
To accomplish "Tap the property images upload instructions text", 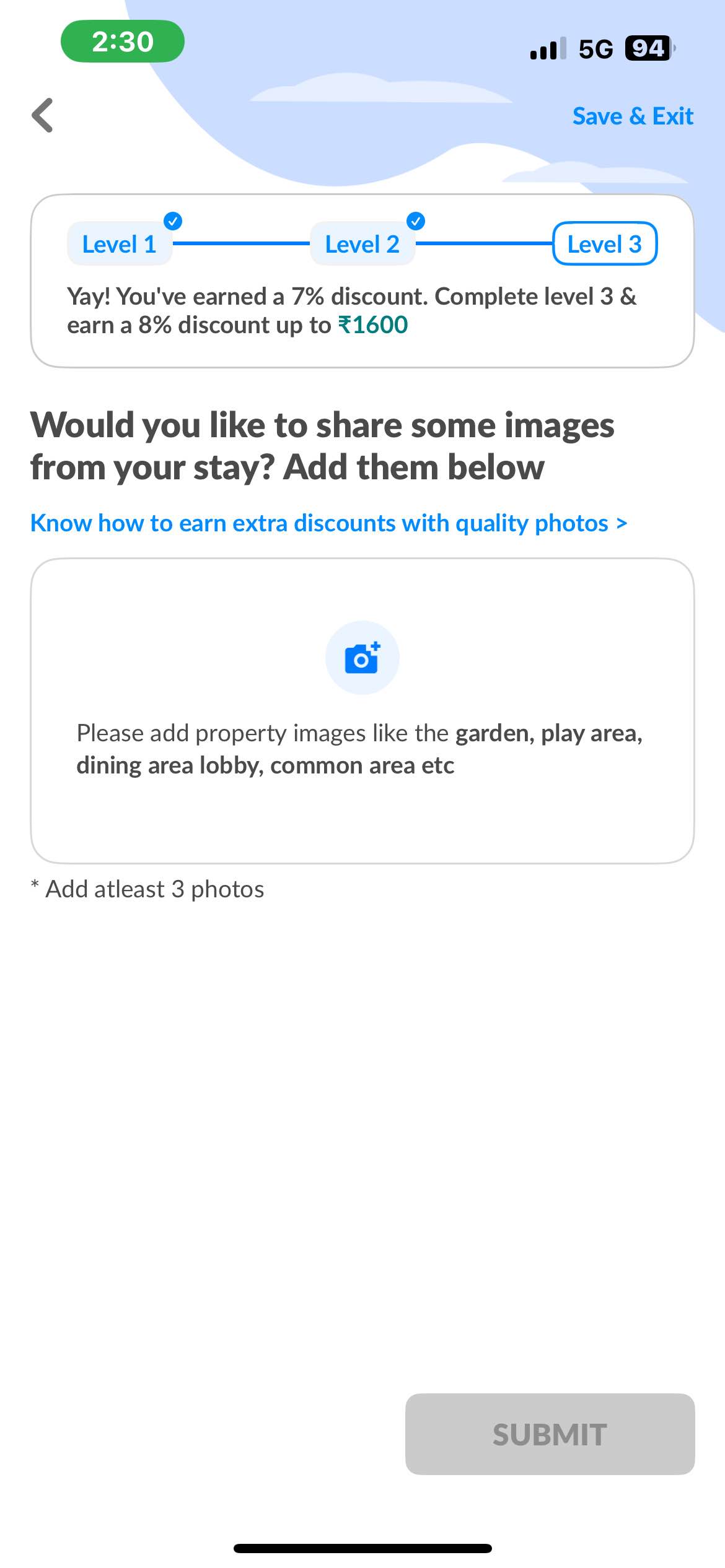I will click(x=359, y=749).
